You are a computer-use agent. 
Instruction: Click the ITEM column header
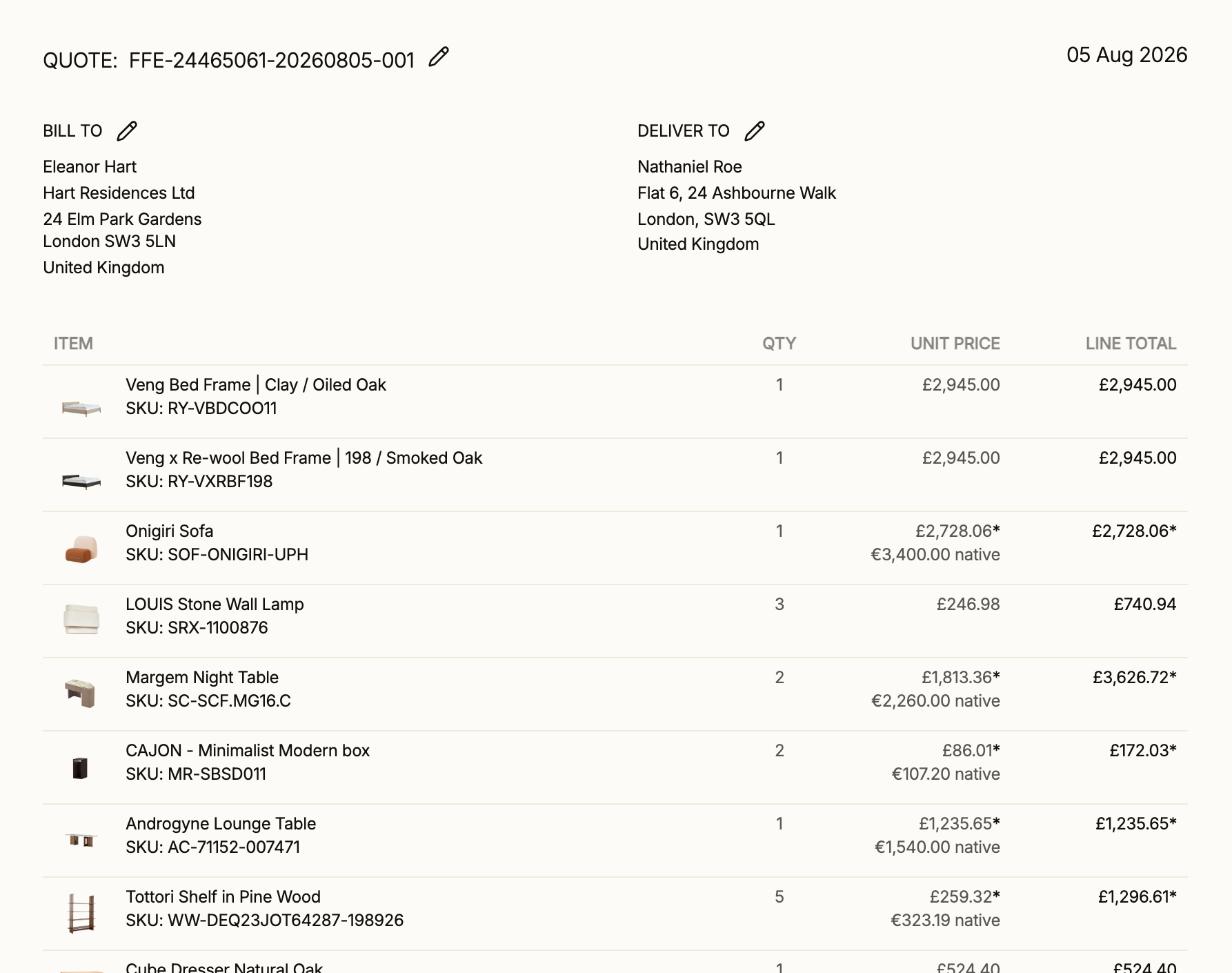pos(73,344)
